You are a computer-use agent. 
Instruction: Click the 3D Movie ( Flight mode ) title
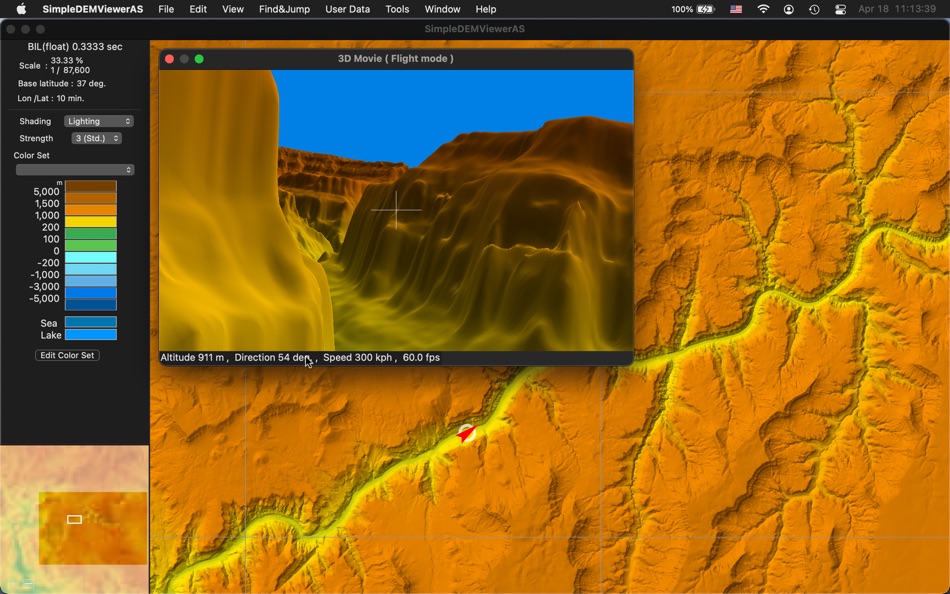(x=396, y=59)
